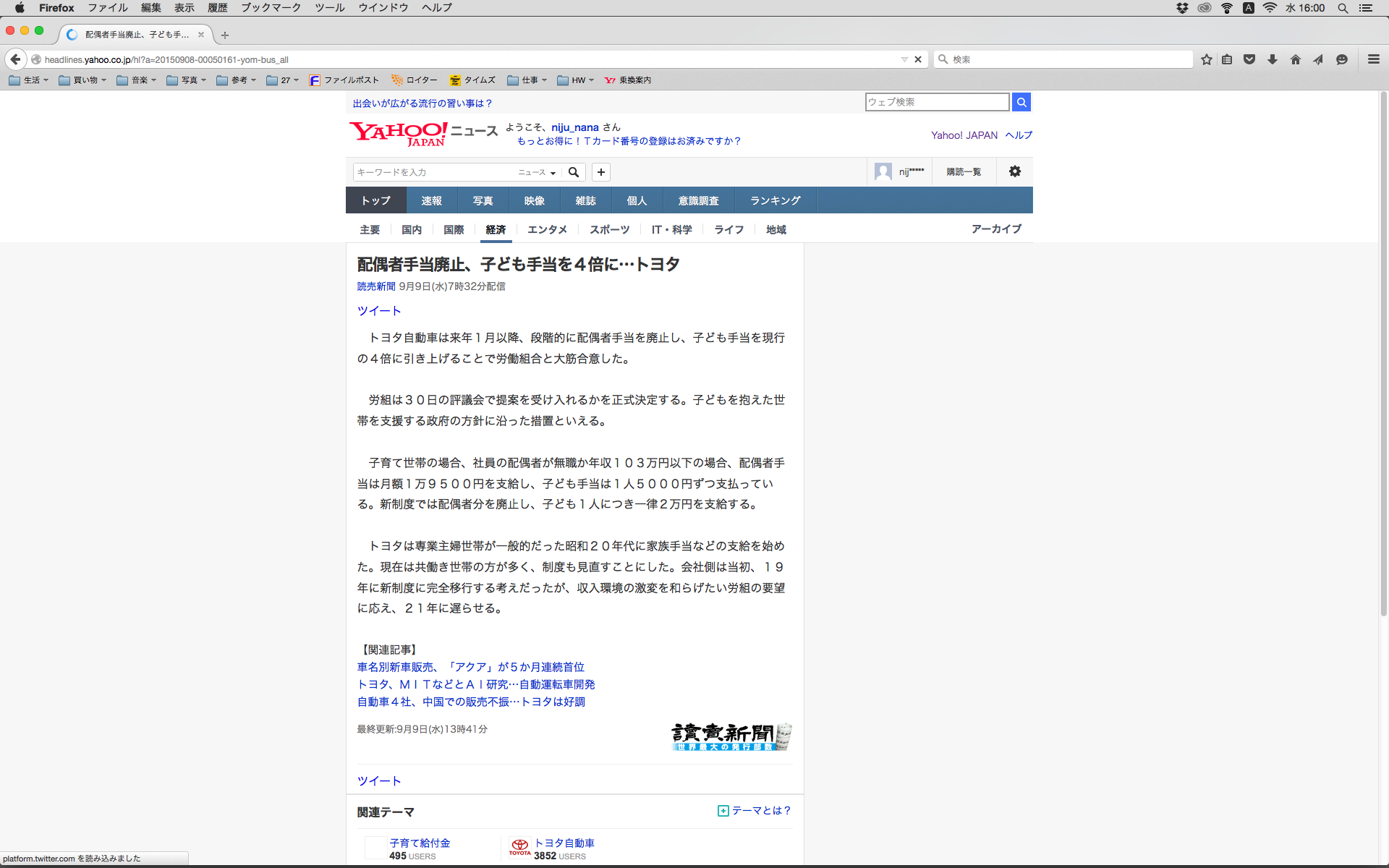Select the エンタメ category tab

point(547,229)
